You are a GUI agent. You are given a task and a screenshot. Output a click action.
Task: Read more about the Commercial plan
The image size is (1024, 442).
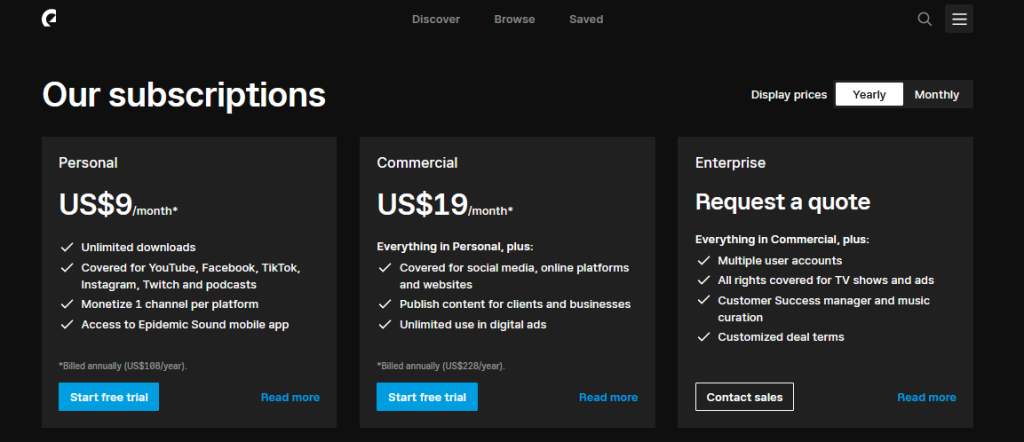point(608,397)
